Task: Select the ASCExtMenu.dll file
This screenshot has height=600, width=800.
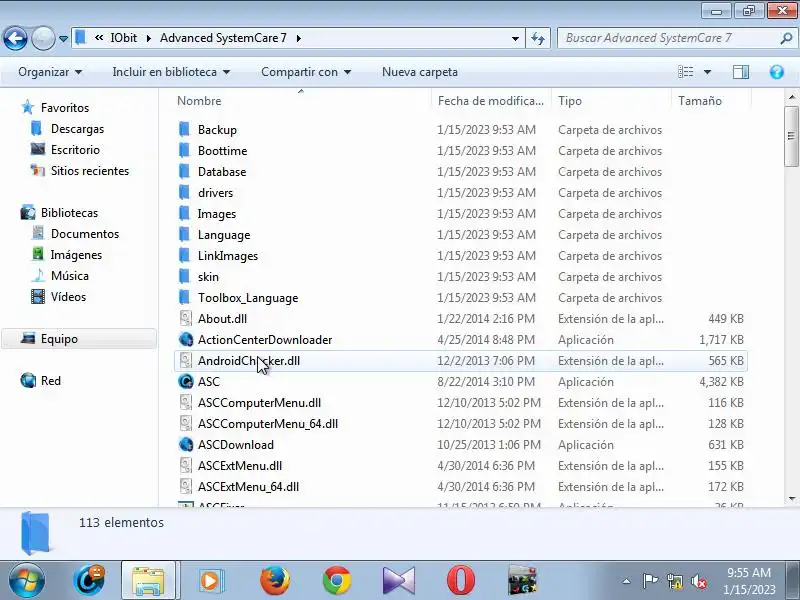Action: [x=240, y=466]
